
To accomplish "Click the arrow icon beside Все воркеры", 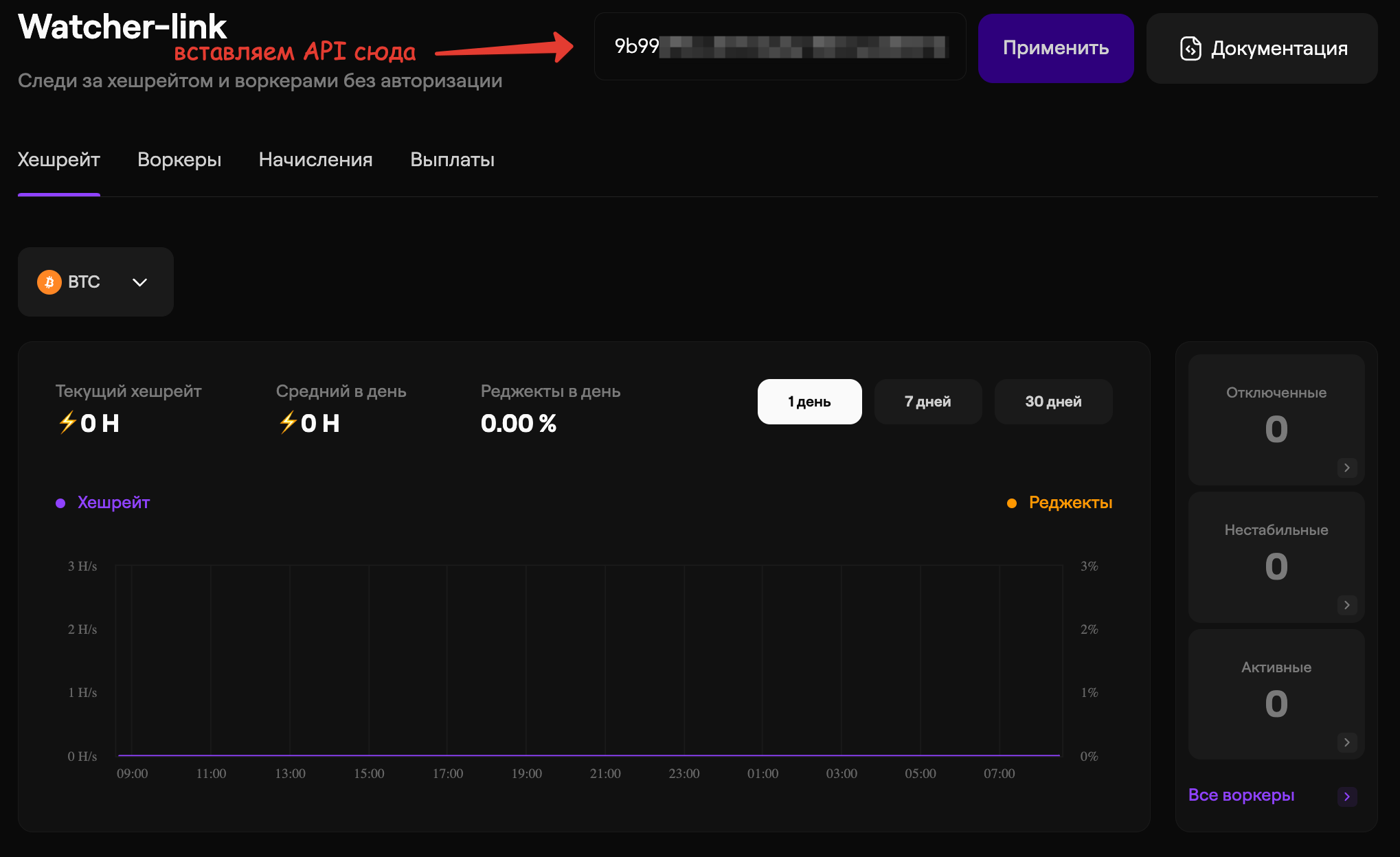I will tap(1348, 795).
